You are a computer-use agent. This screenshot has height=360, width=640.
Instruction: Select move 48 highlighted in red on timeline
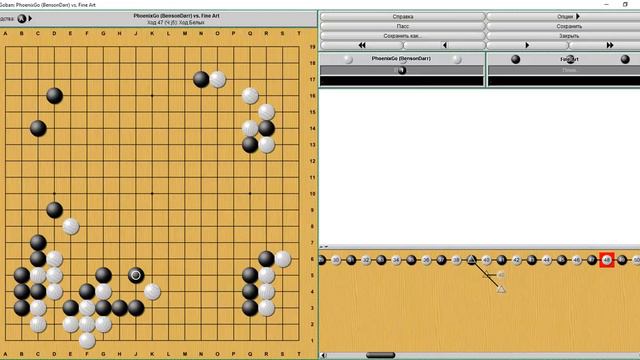click(x=607, y=260)
